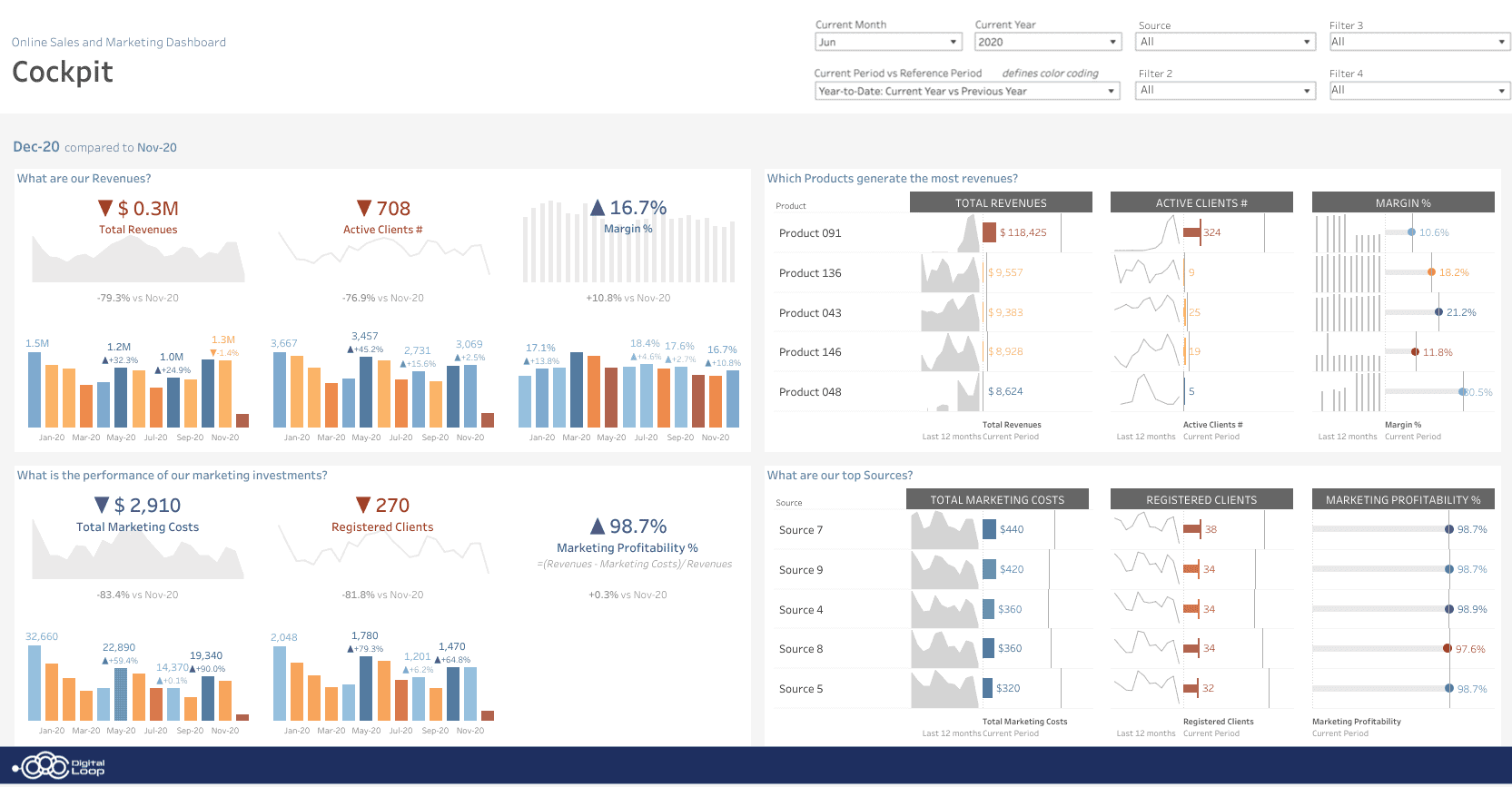Viewport: 1512px width, 787px height.
Task: Expand the Source filter dropdown
Action: [1225, 42]
